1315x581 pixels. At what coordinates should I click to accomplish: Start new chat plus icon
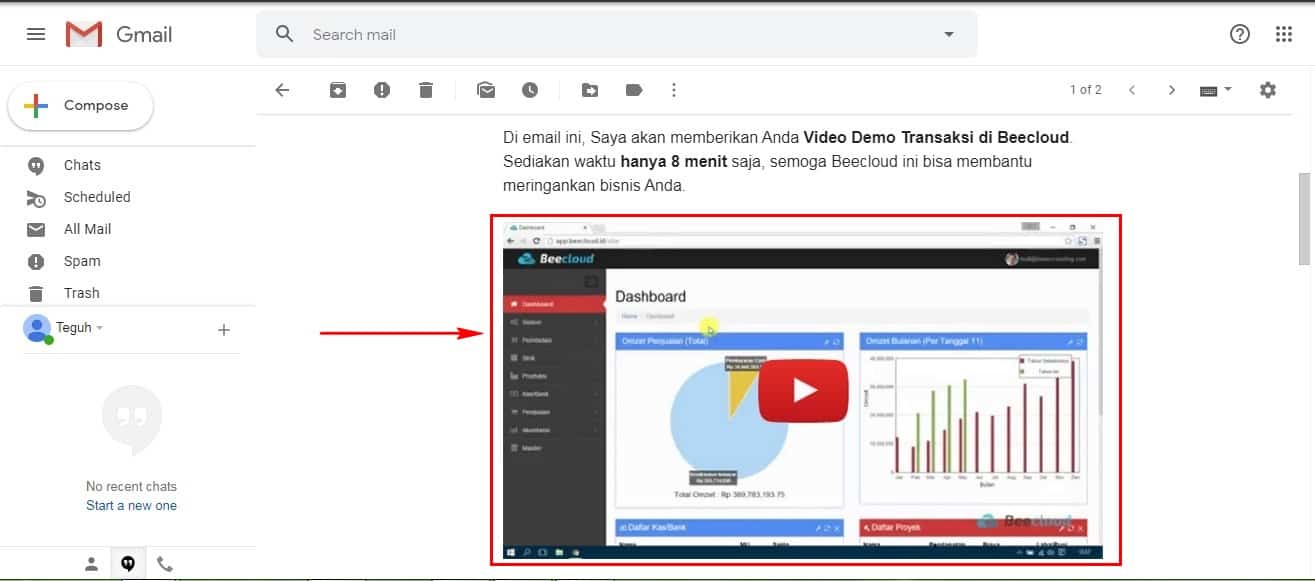(x=224, y=329)
